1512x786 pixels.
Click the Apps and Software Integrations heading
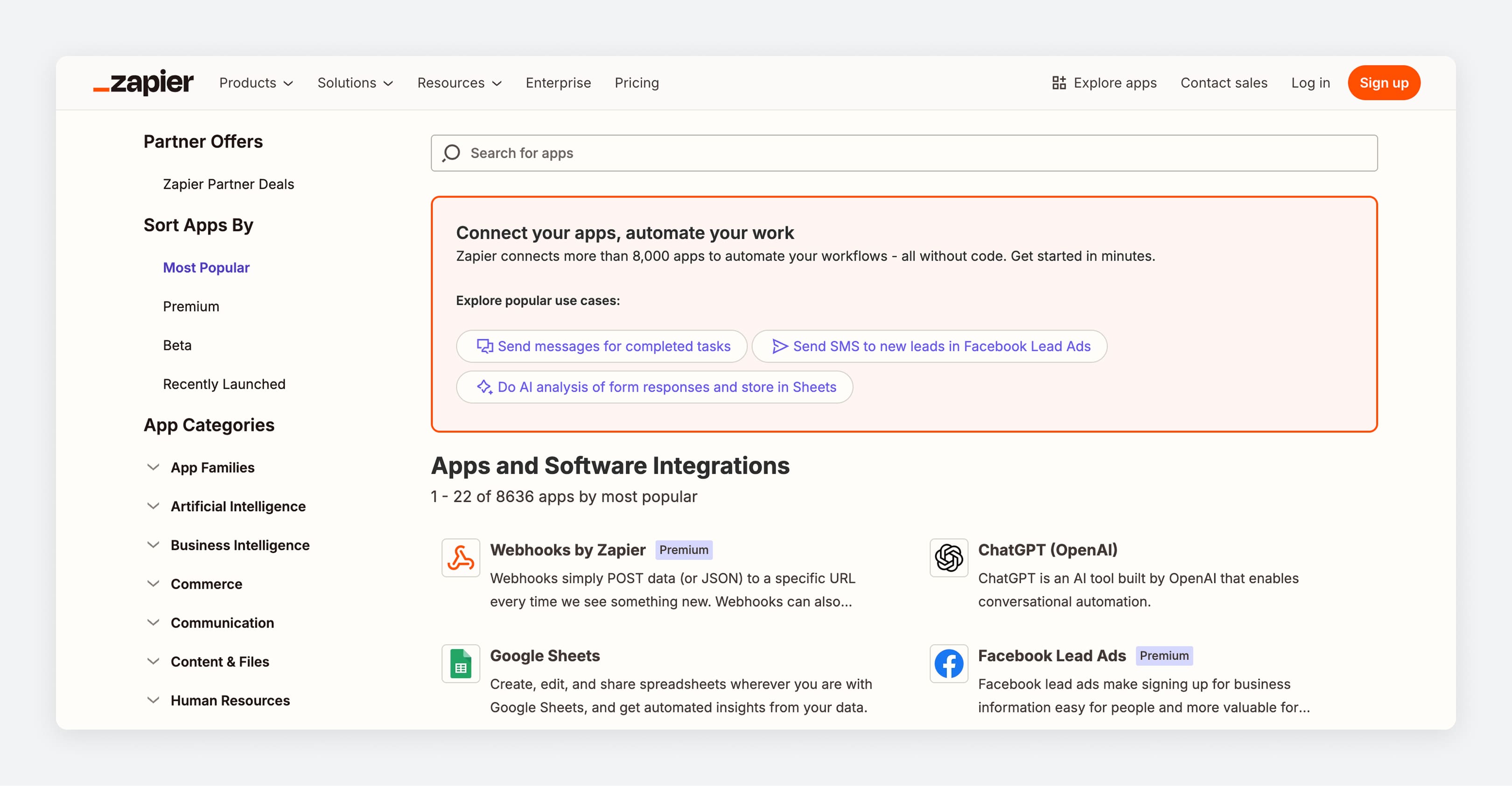(610, 465)
